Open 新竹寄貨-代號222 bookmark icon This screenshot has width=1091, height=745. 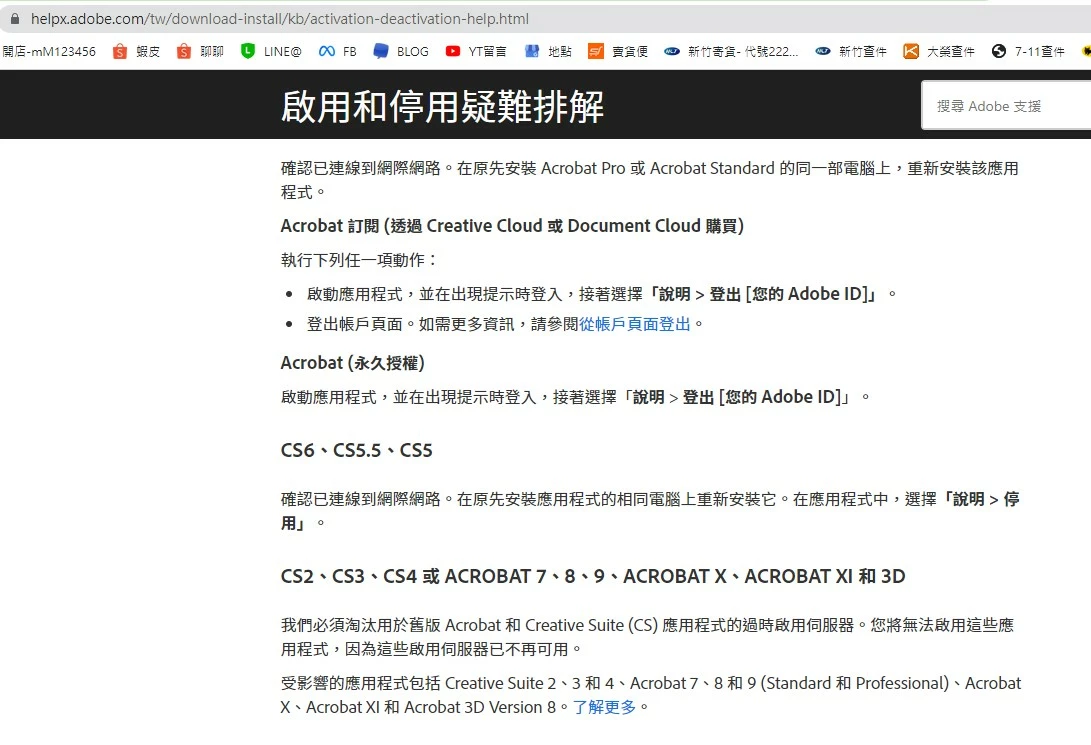[x=671, y=51]
